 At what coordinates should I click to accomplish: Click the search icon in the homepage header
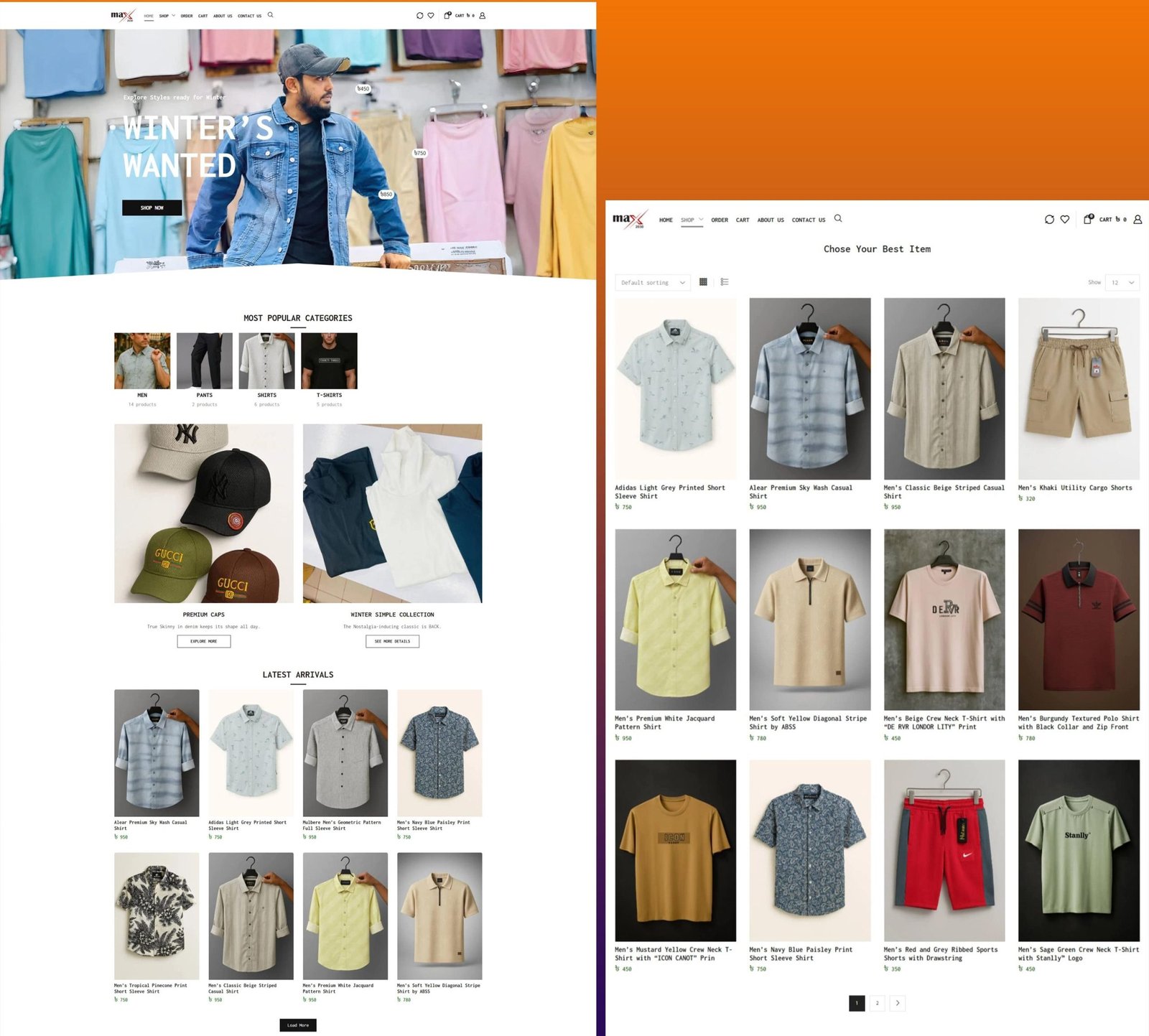click(x=271, y=14)
